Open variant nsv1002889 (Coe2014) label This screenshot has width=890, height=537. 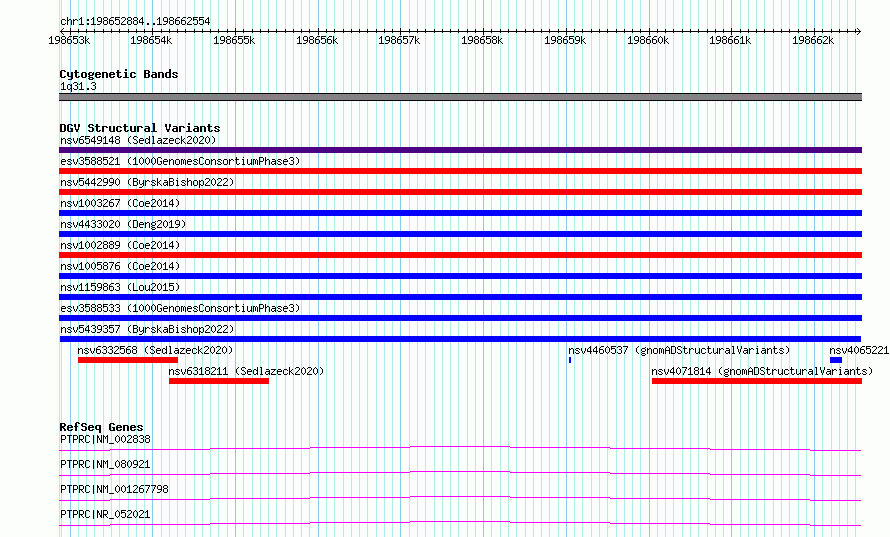pos(120,245)
